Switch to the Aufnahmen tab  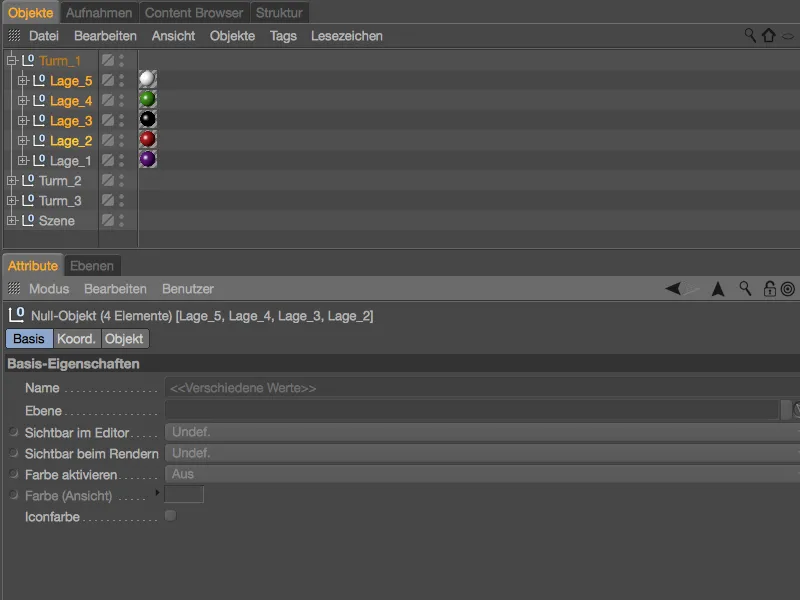pyautogui.click(x=99, y=13)
